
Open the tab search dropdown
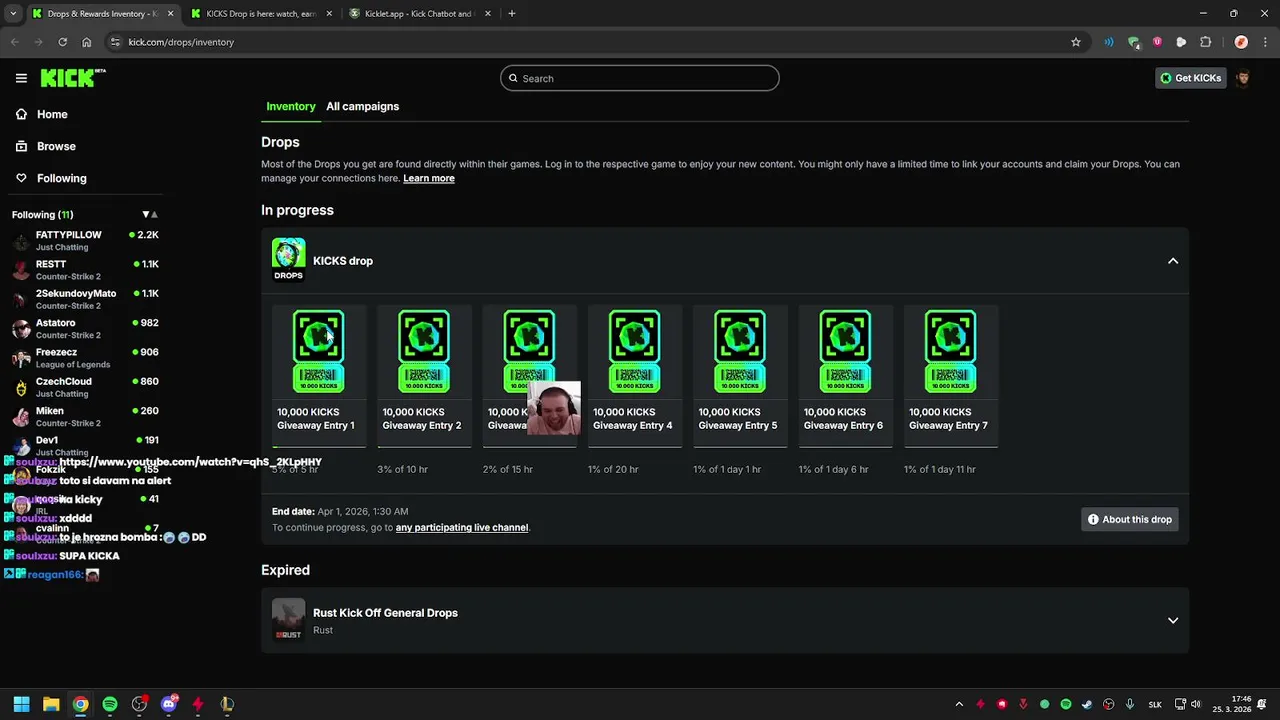click(x=13, y=14)
